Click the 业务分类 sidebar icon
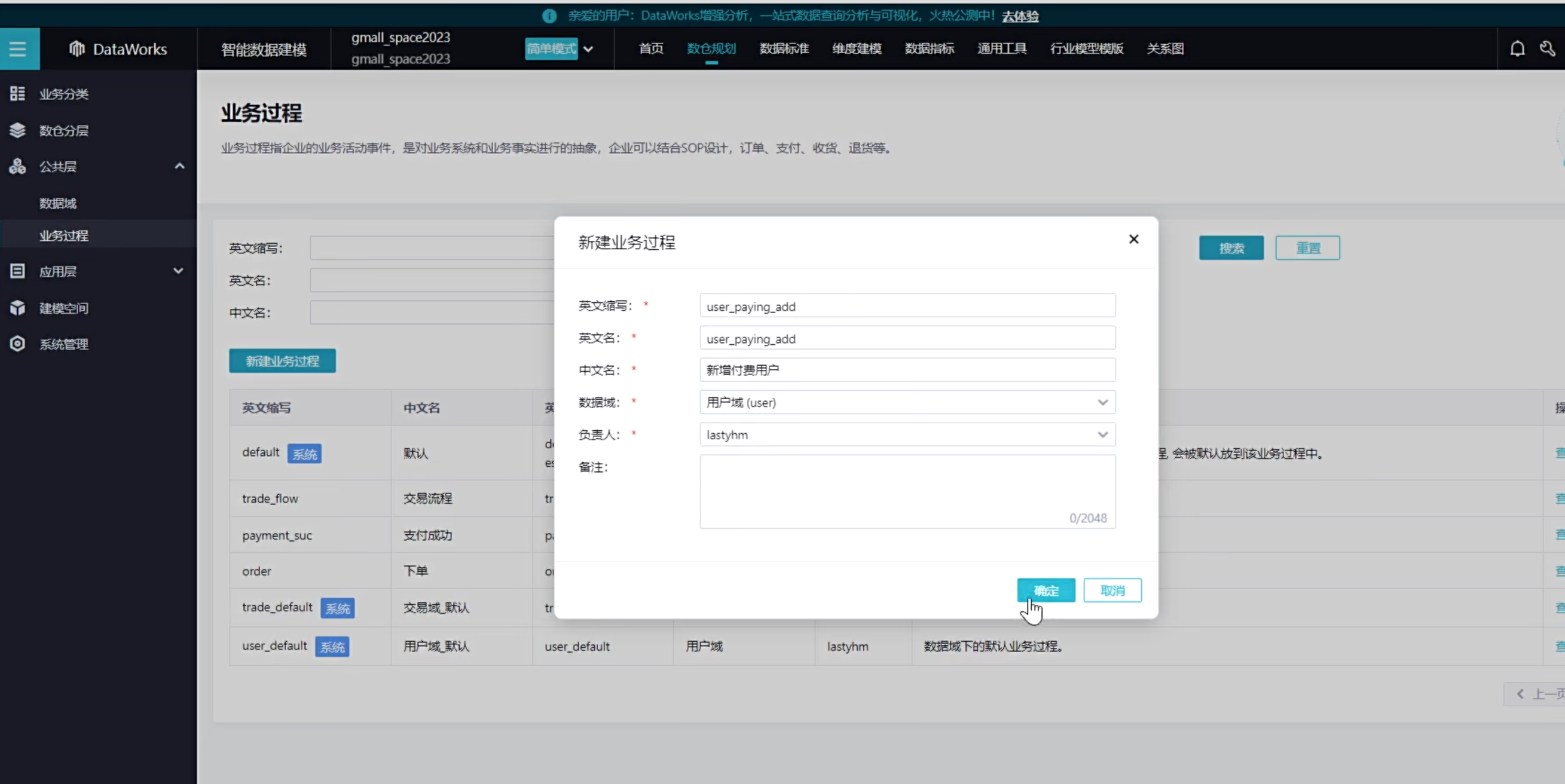This screenshot has height=784, width=1565. click(x=17, y=94)
